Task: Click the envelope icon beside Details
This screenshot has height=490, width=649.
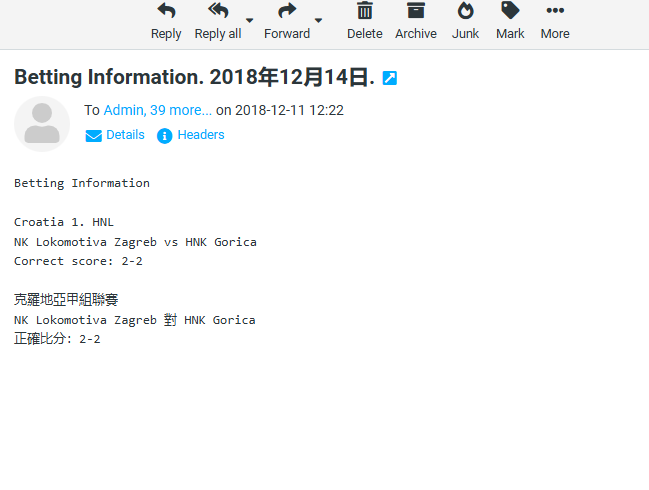Action: 94,136
